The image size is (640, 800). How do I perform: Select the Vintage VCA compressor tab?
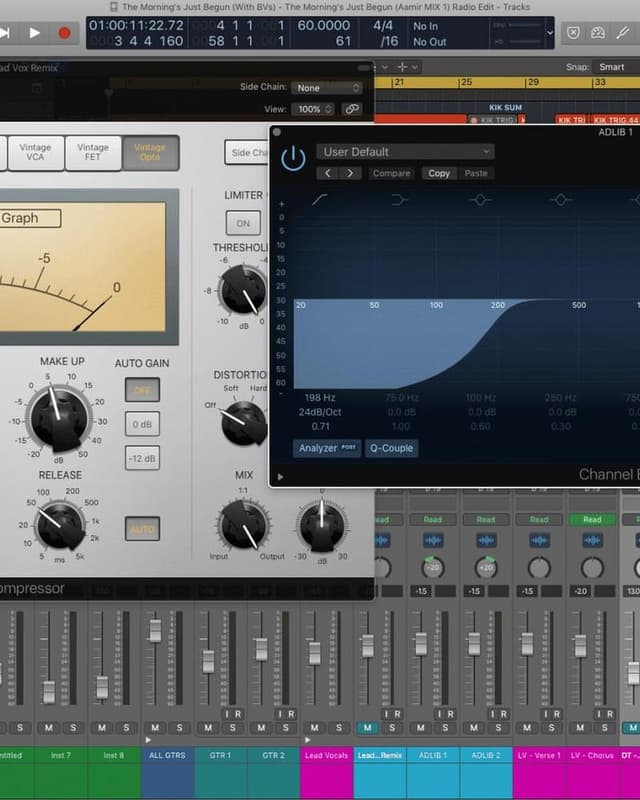(35, 152)
